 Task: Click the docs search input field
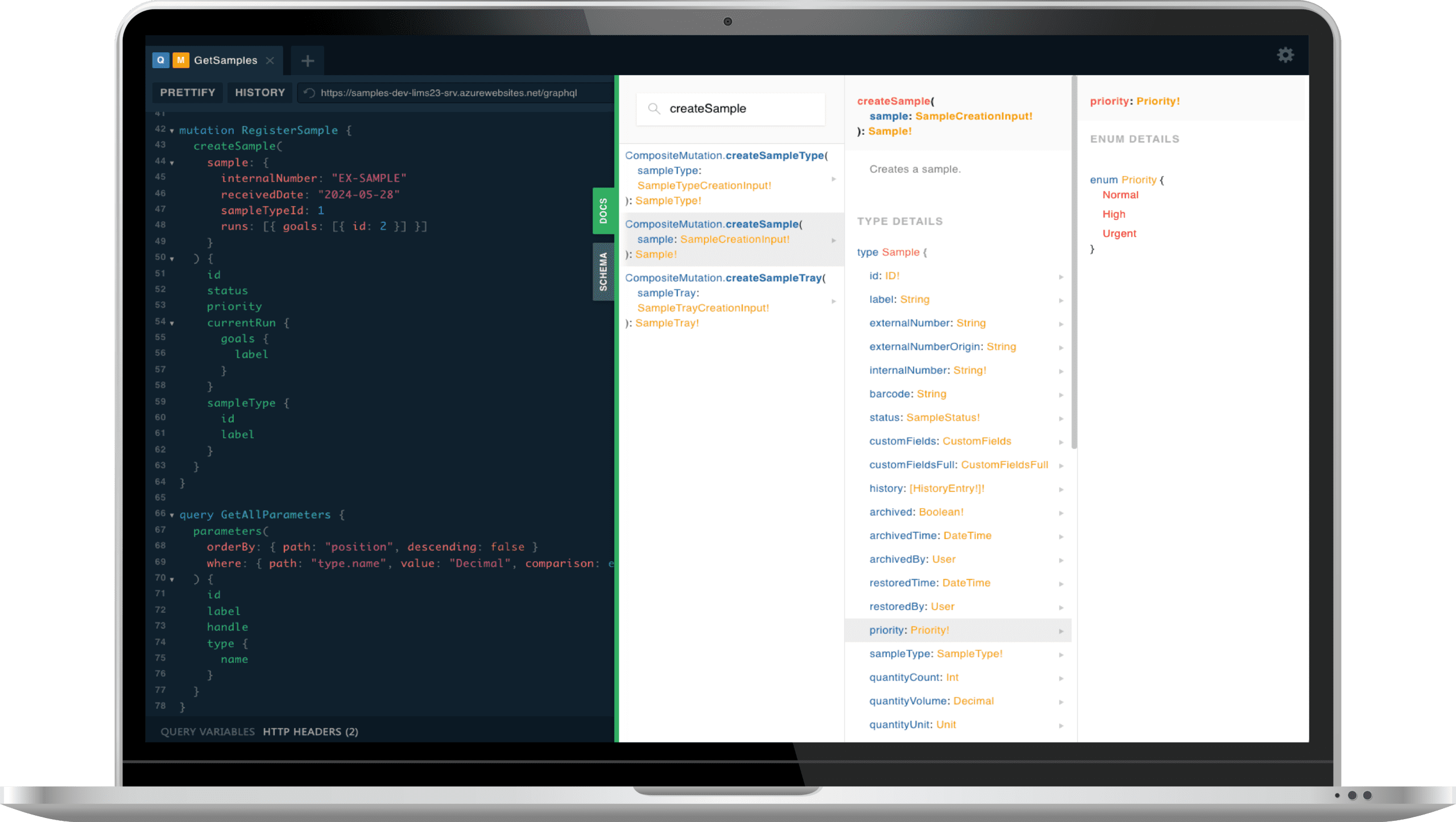coord(739,109)
